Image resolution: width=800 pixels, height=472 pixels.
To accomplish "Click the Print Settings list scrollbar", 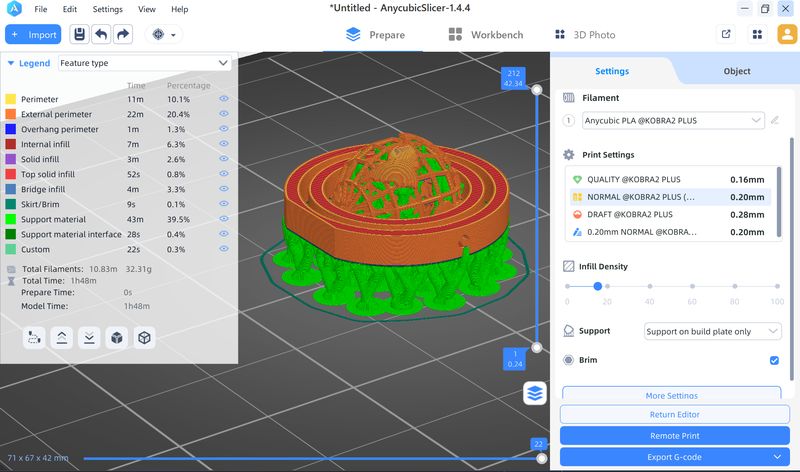I will [779, 202].
